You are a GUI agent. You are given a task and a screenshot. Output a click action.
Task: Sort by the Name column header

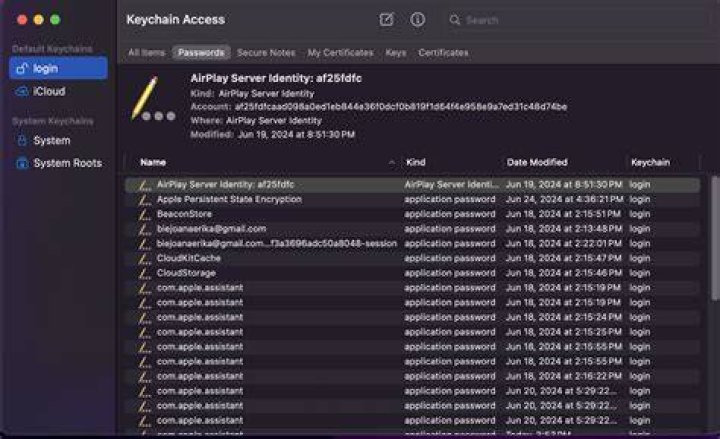[153, 162]
